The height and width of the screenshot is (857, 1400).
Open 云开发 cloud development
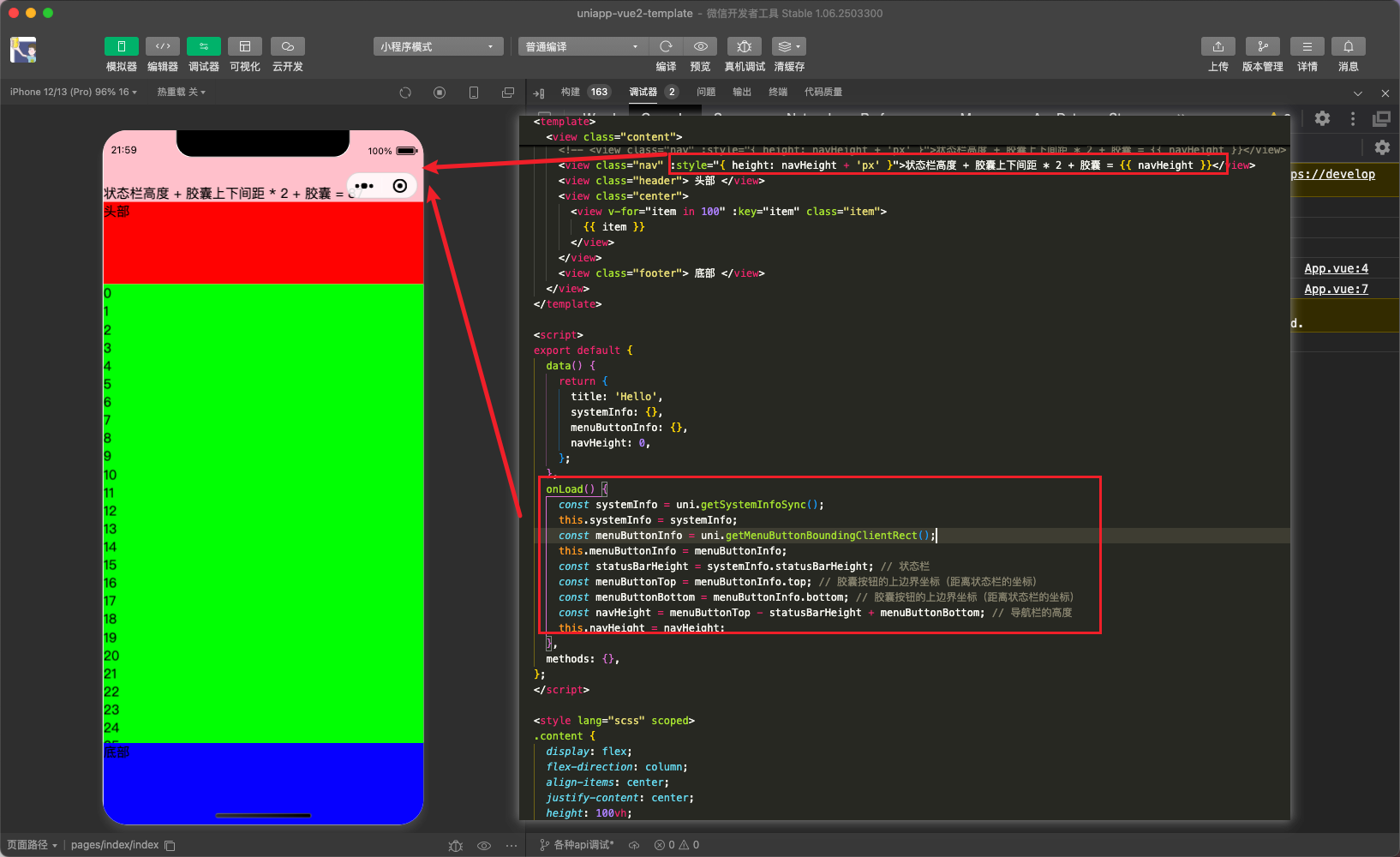coord(287,46)
